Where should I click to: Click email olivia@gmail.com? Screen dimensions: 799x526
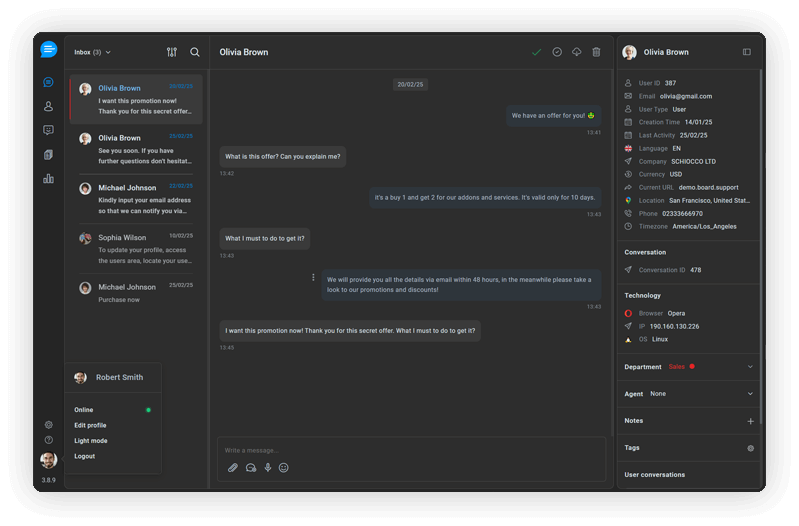pos(686,96)
